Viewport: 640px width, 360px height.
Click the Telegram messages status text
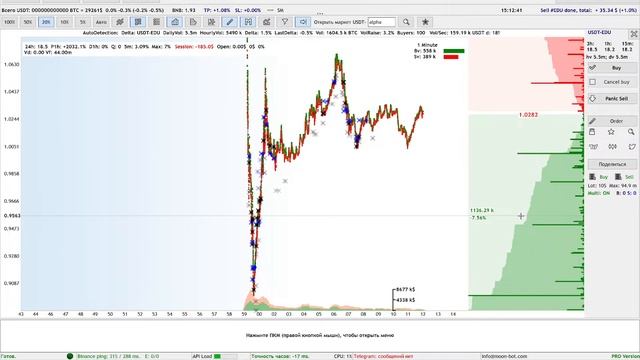pos(383,356)
